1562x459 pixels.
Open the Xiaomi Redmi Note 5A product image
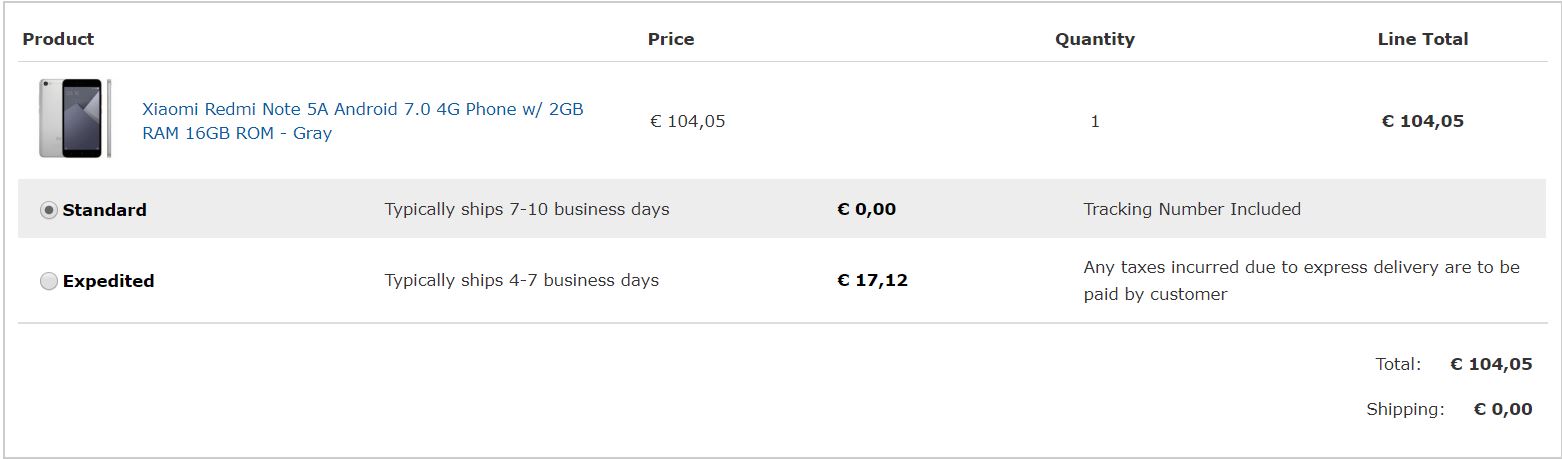click(75, 118)
